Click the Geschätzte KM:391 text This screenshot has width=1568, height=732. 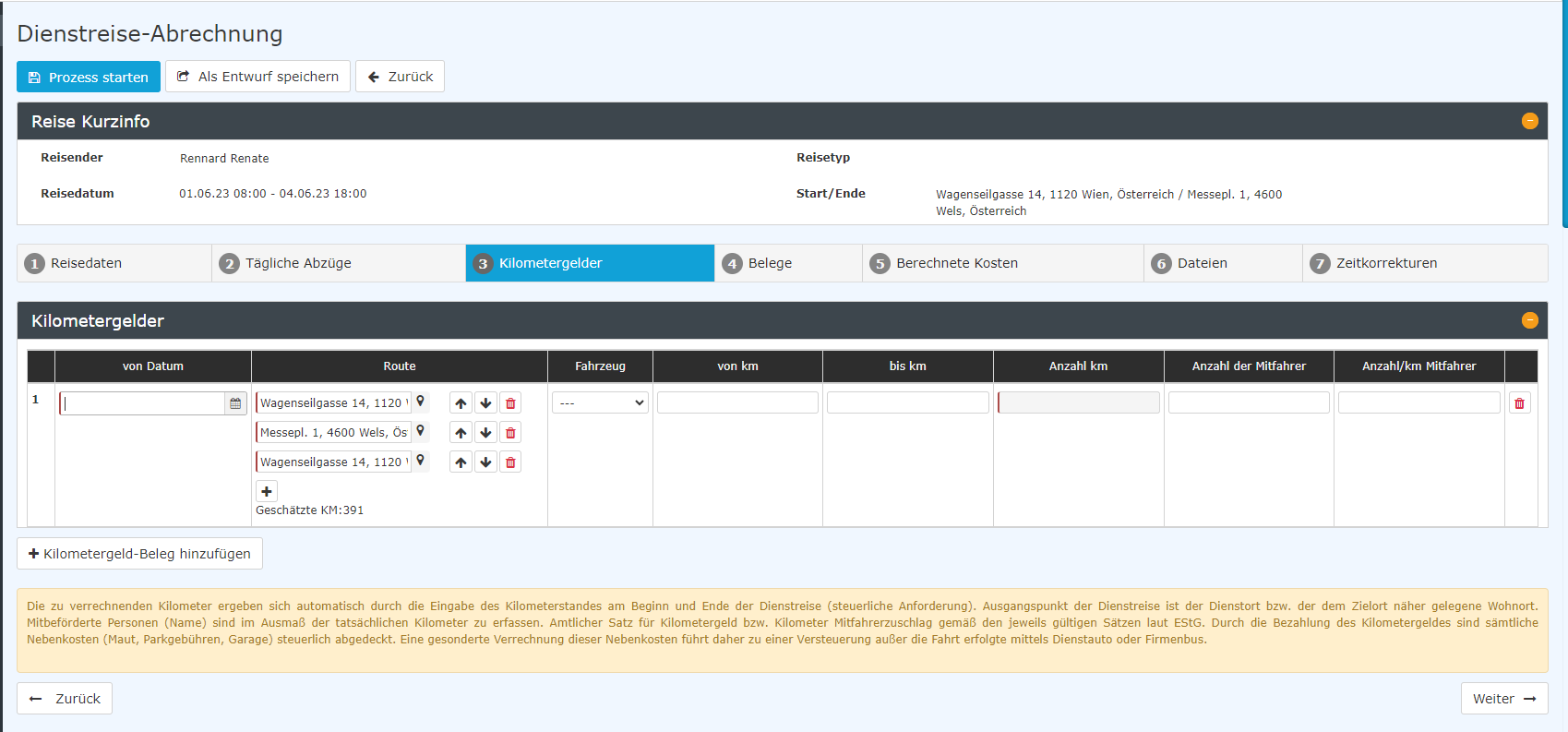coord(309,510)
